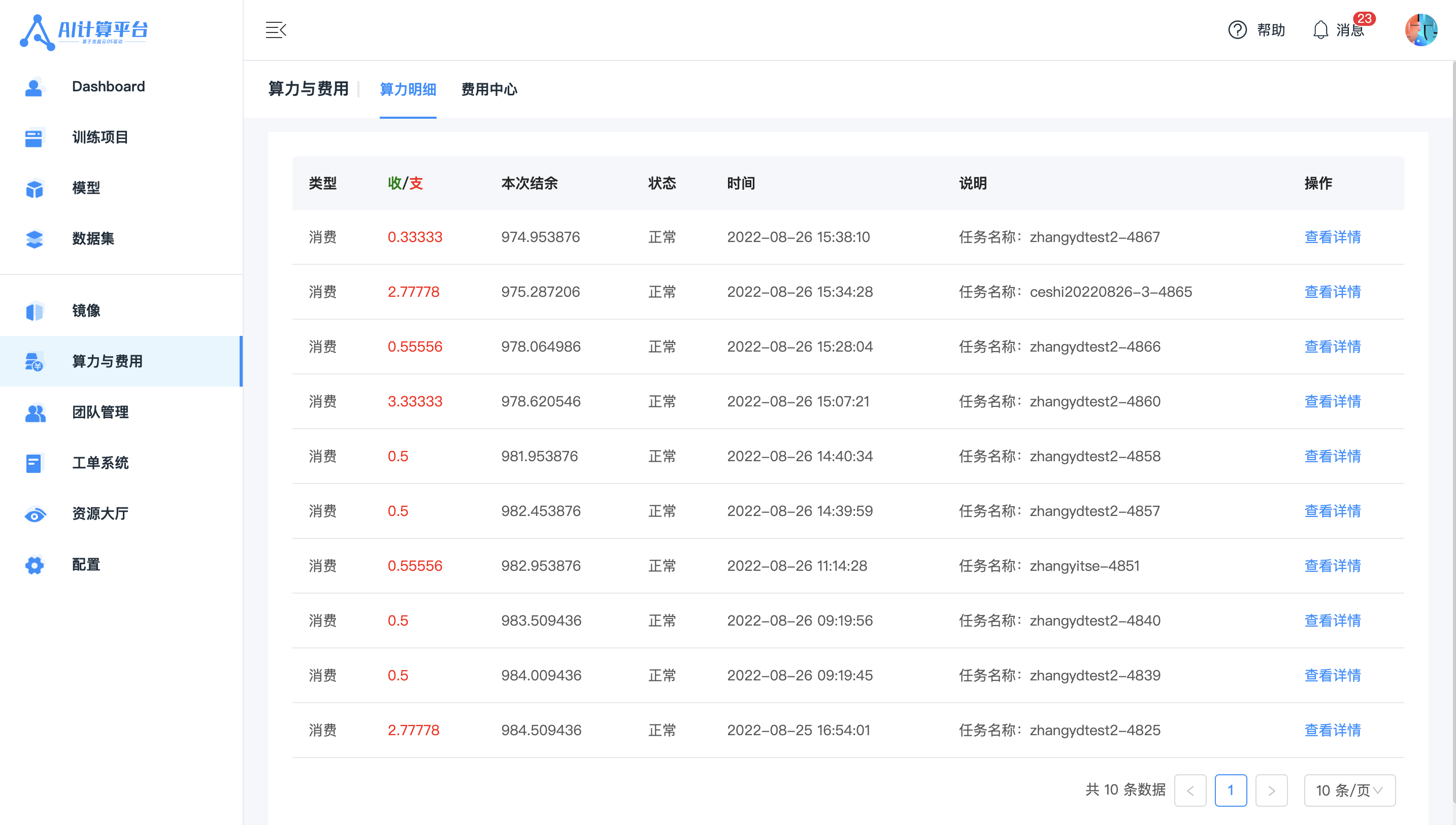Click the 团队管理 people icon
Viewport: 1456px width, 825px height.
pos(35,412)
